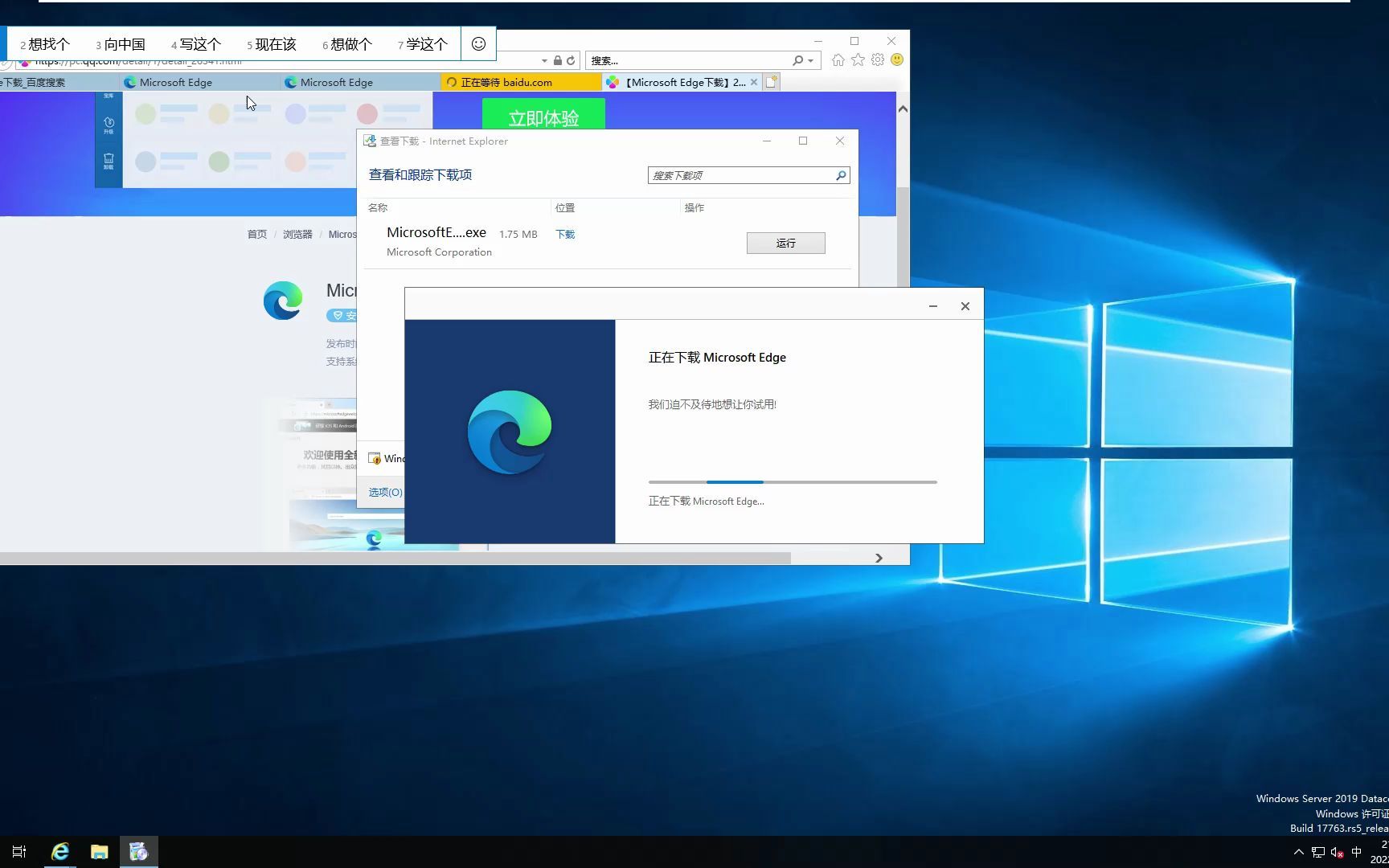
Task: Click the Edge download progress bar
Action: tap(793, 482)
